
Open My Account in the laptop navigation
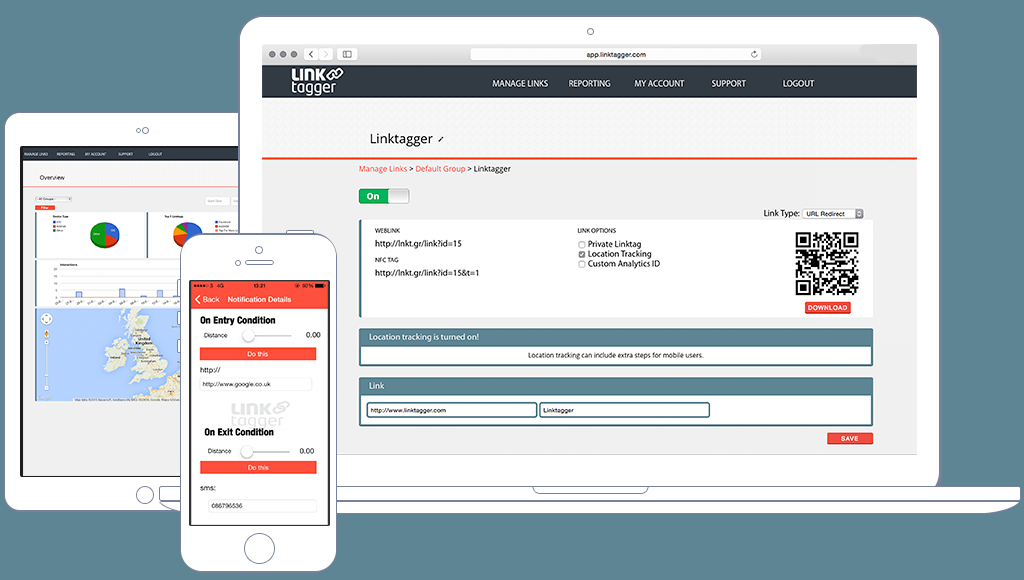tap(659, 84)
